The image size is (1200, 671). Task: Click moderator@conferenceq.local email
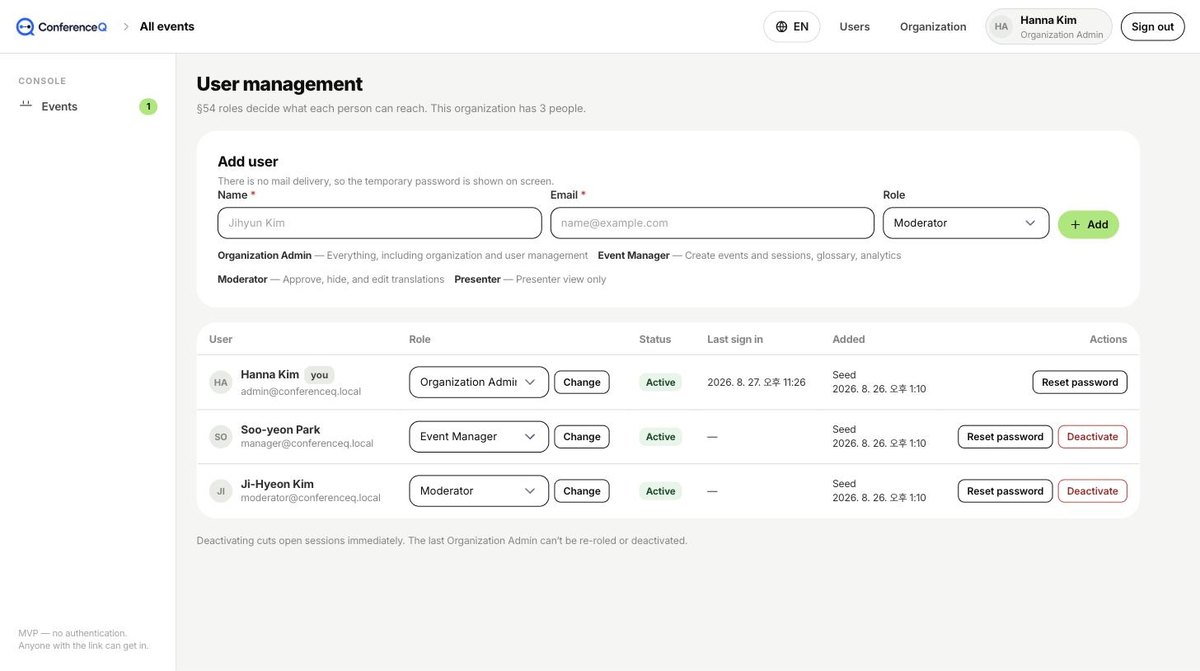[x=311, y=497]
